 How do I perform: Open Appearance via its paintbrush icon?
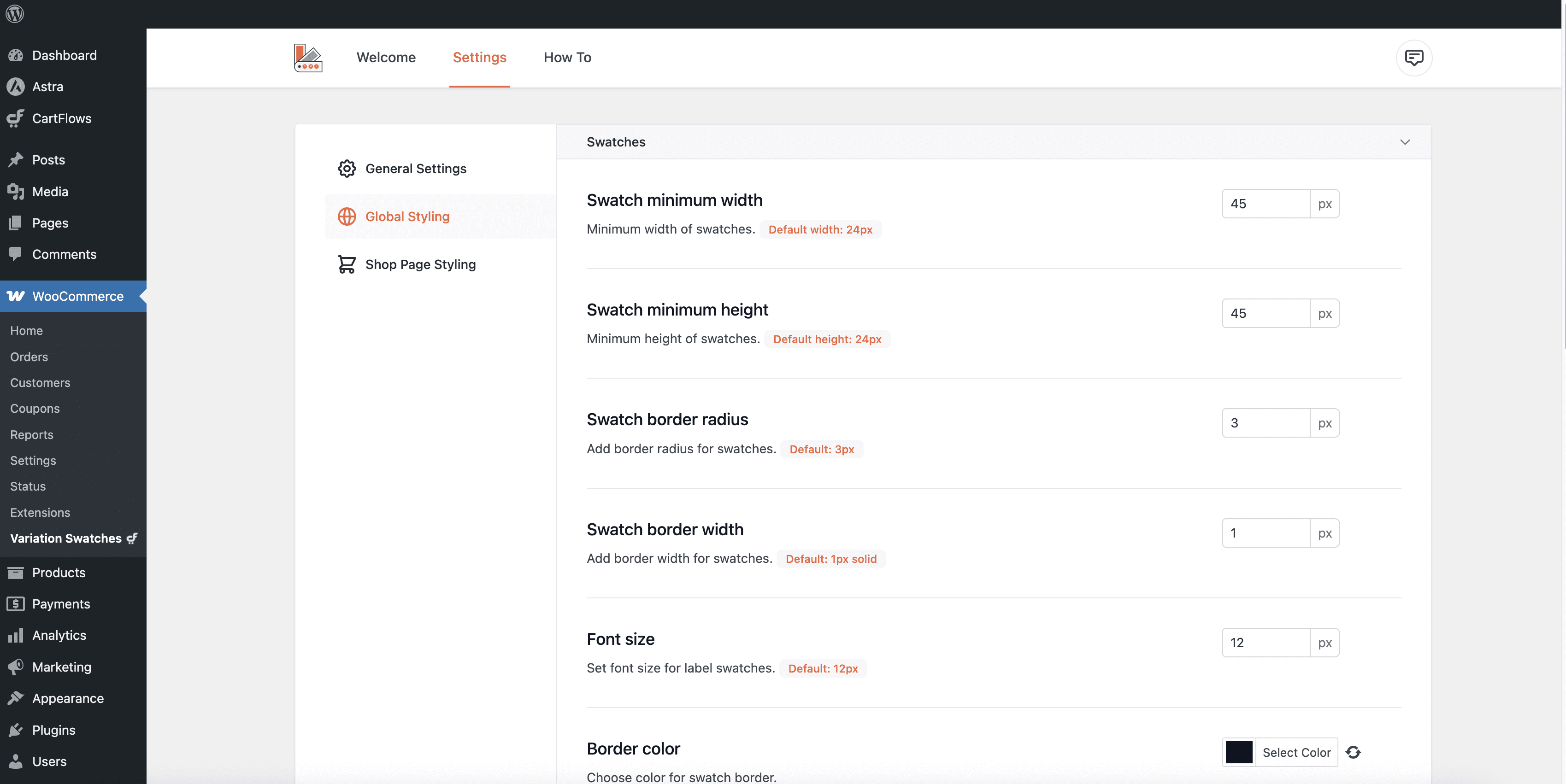pyautogui.click(x=15, y=698)
